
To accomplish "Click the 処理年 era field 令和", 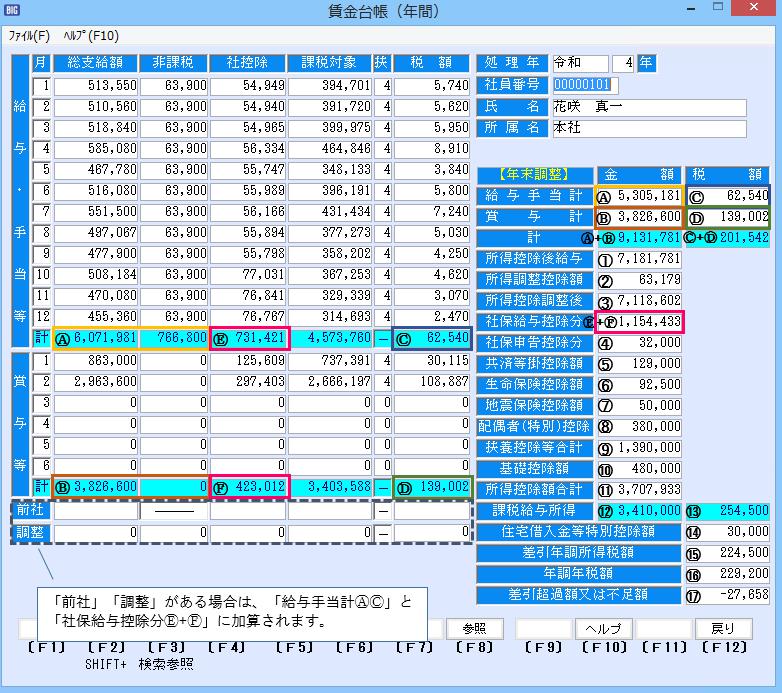I will click(x=581, y=63).
